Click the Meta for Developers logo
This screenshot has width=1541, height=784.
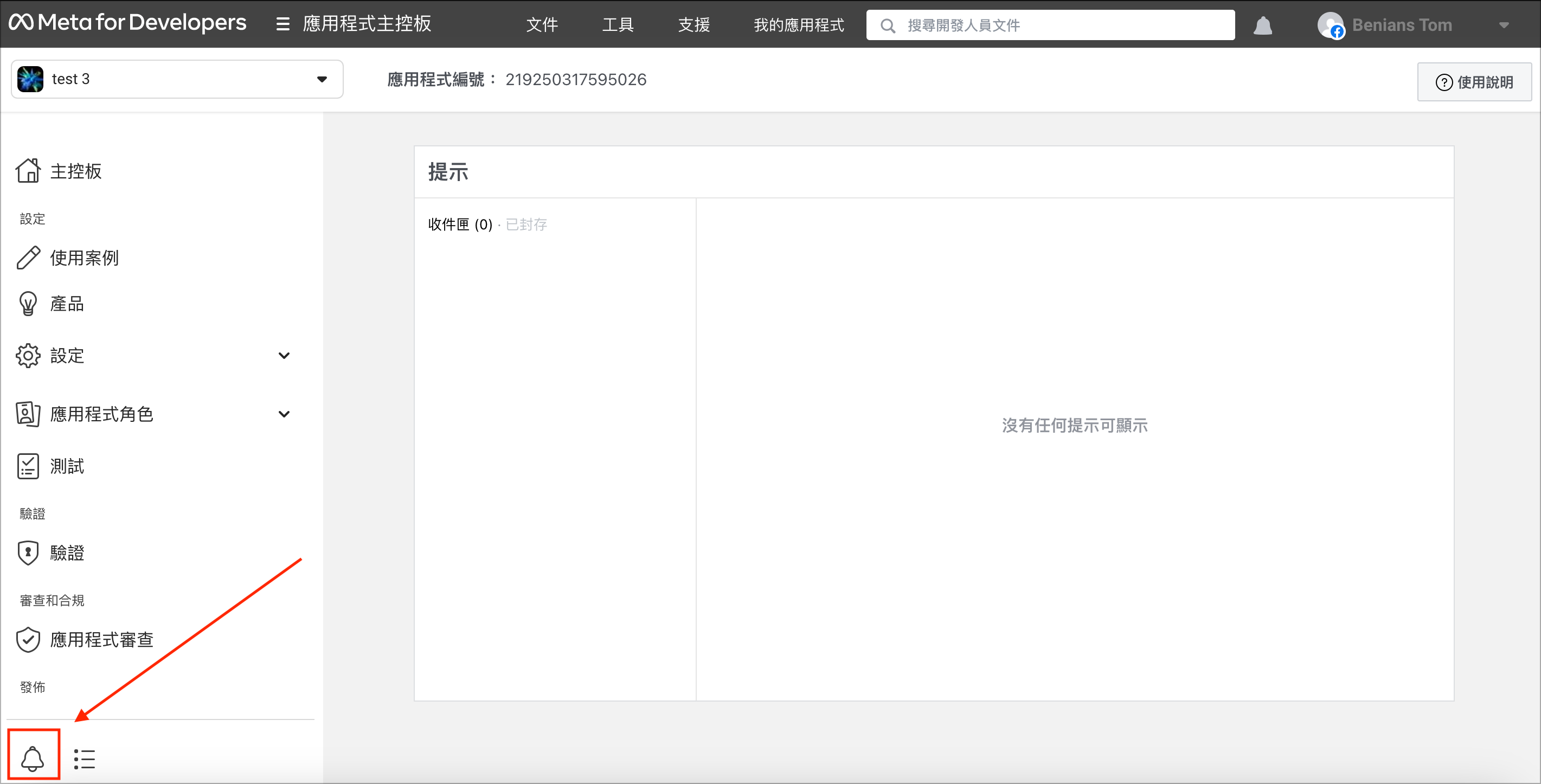[x=127, y=23]
